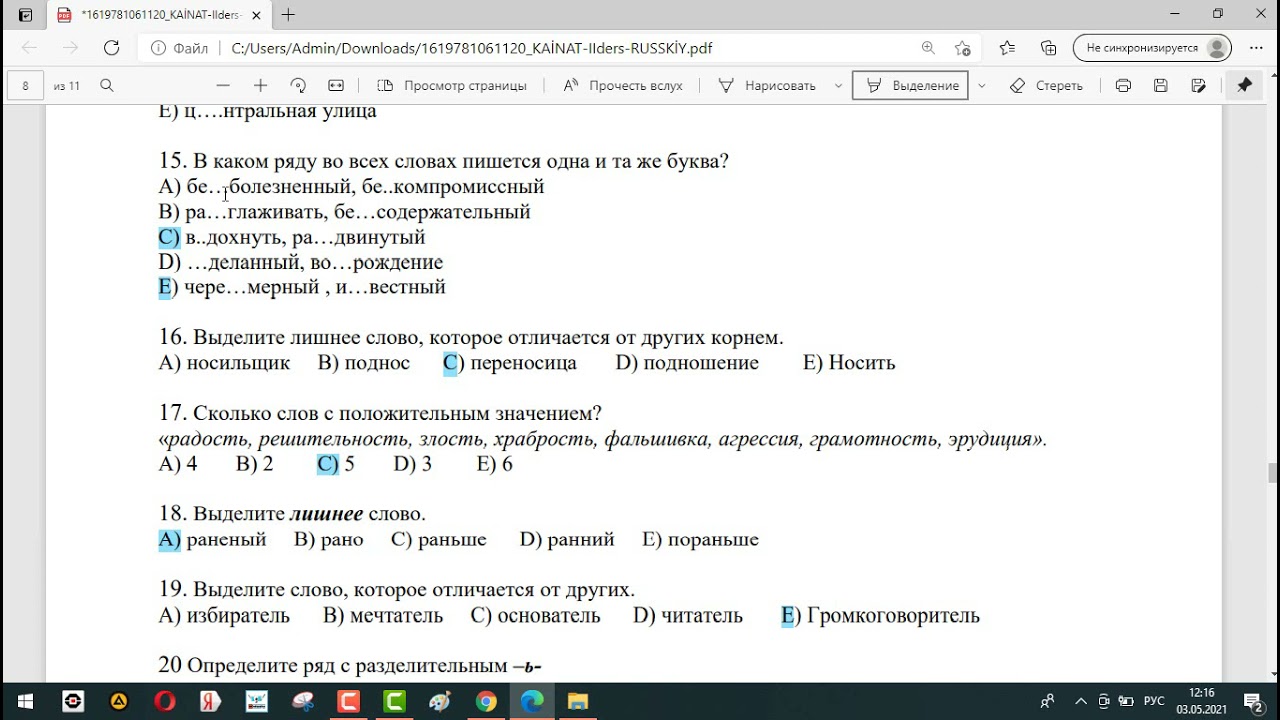The image size is (1280, 720).
Task: Open the Collections icon
Action: [1048, 48]
